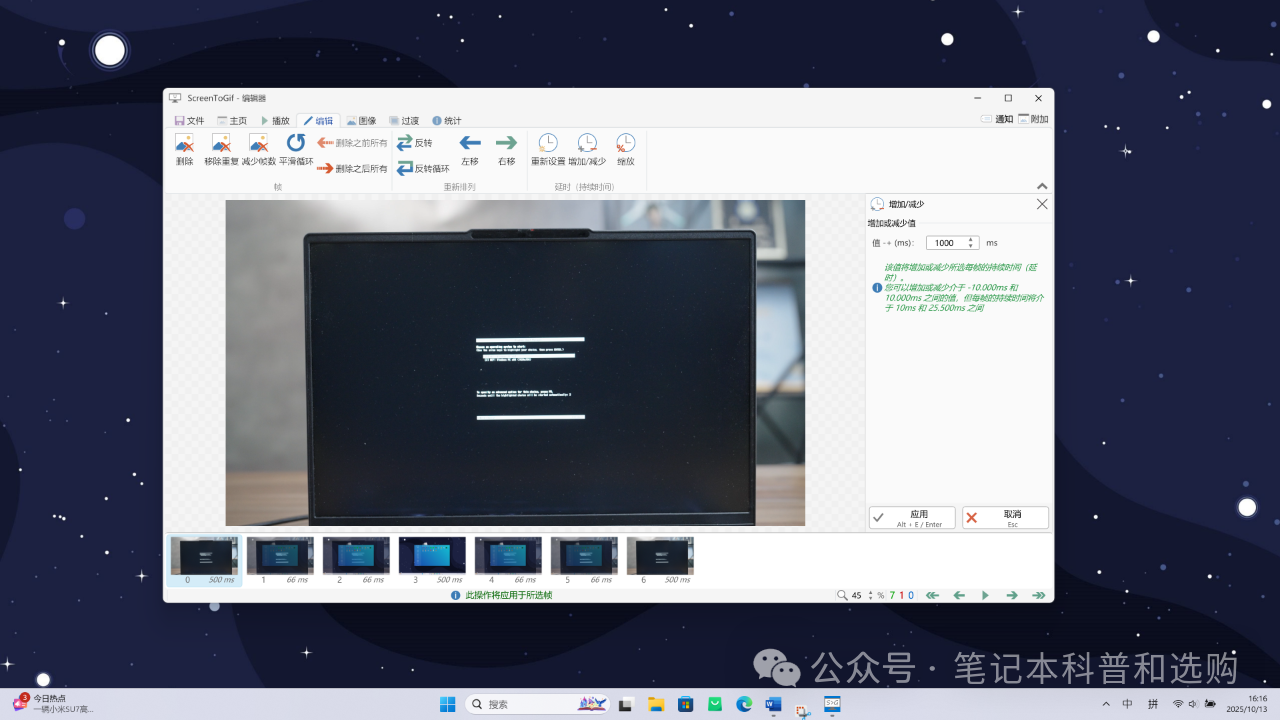This screenshot has width=1280, height=720.
Task: Select frame 3 thumbnail in the timeline
Action: coord(432,559)
